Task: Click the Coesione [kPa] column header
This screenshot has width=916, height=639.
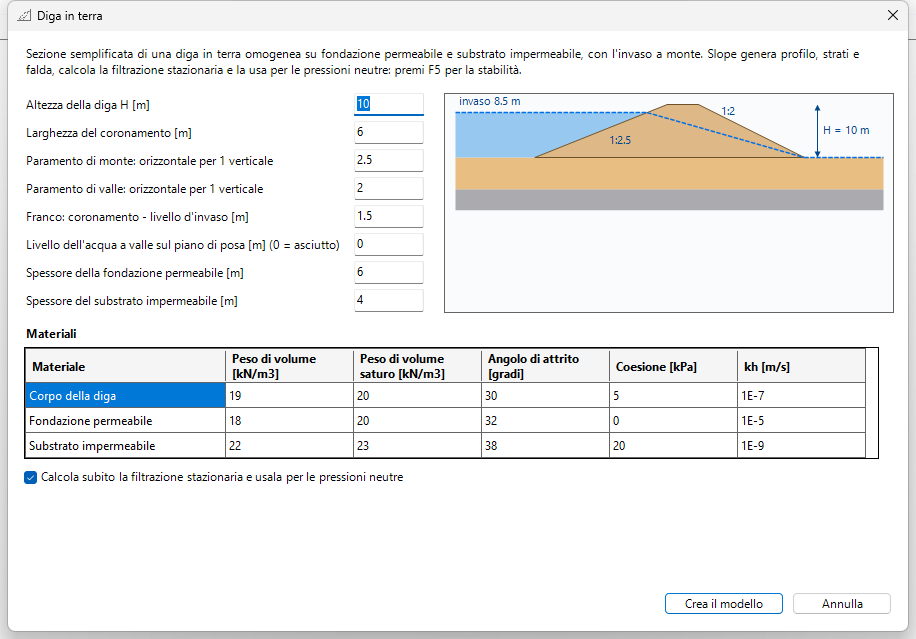Action: click(x=673, y=366)
